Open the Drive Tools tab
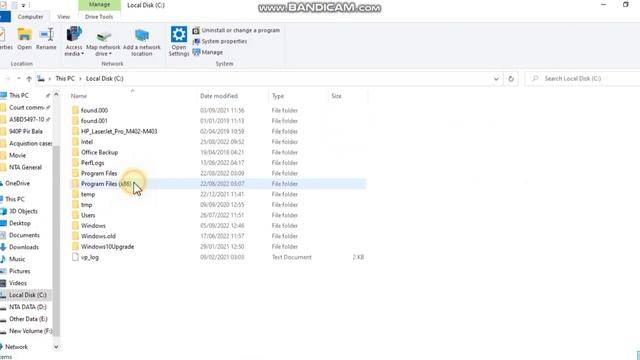Image resolution: width=640 pixels, height=360 pixels. [99, 17]
